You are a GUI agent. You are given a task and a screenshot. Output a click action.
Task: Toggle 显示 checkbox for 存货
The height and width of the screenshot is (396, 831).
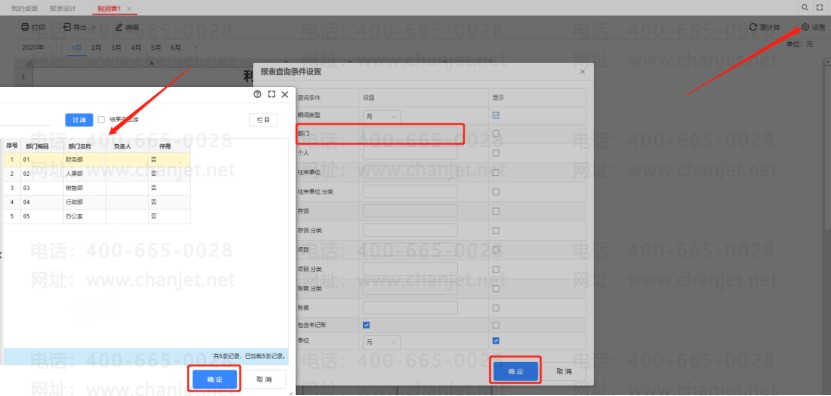(x=496, y=211)
